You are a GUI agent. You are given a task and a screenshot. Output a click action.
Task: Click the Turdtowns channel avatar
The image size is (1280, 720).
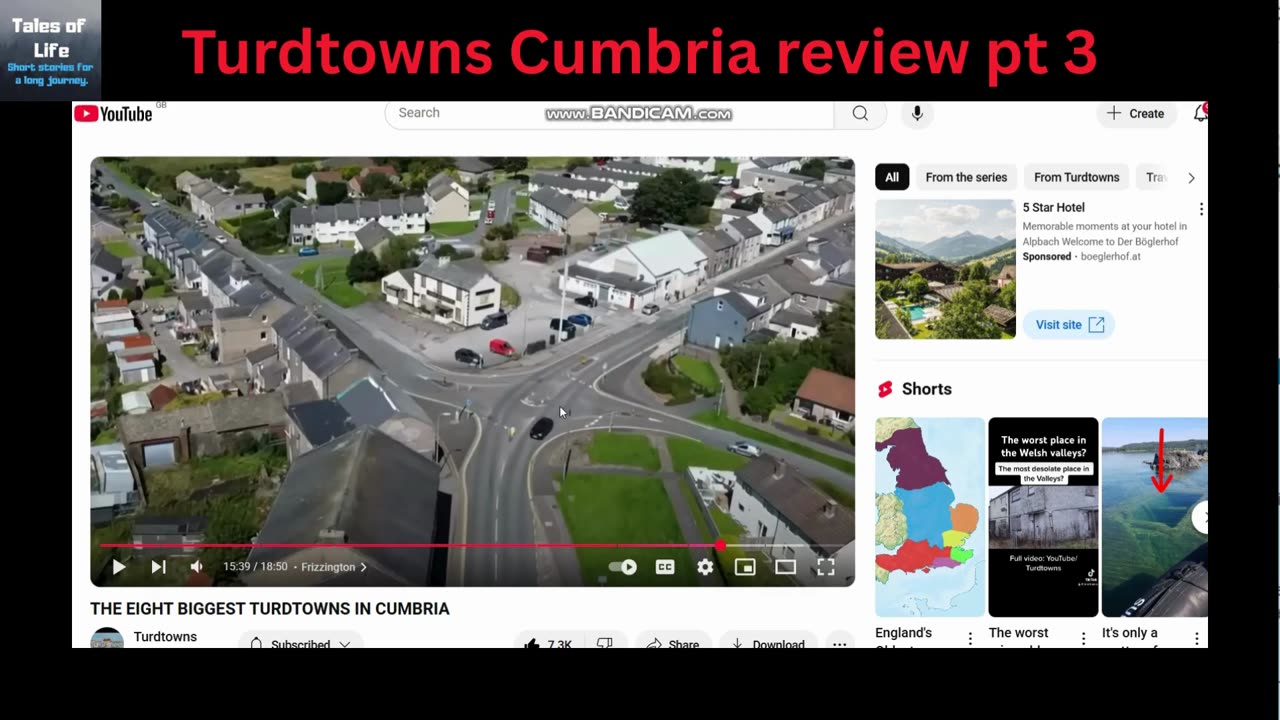click(x=107, y=638)
